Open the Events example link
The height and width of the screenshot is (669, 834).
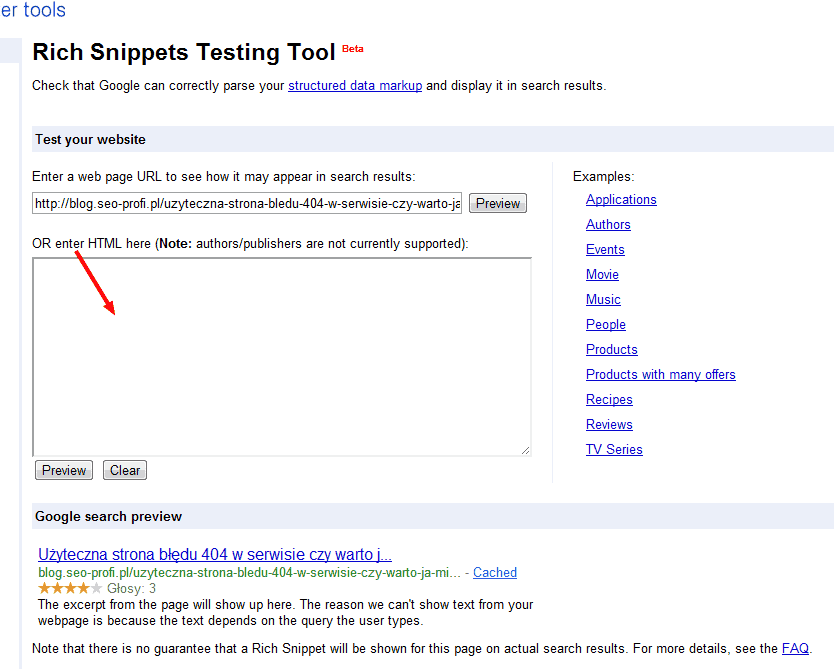tap(605, 249)
